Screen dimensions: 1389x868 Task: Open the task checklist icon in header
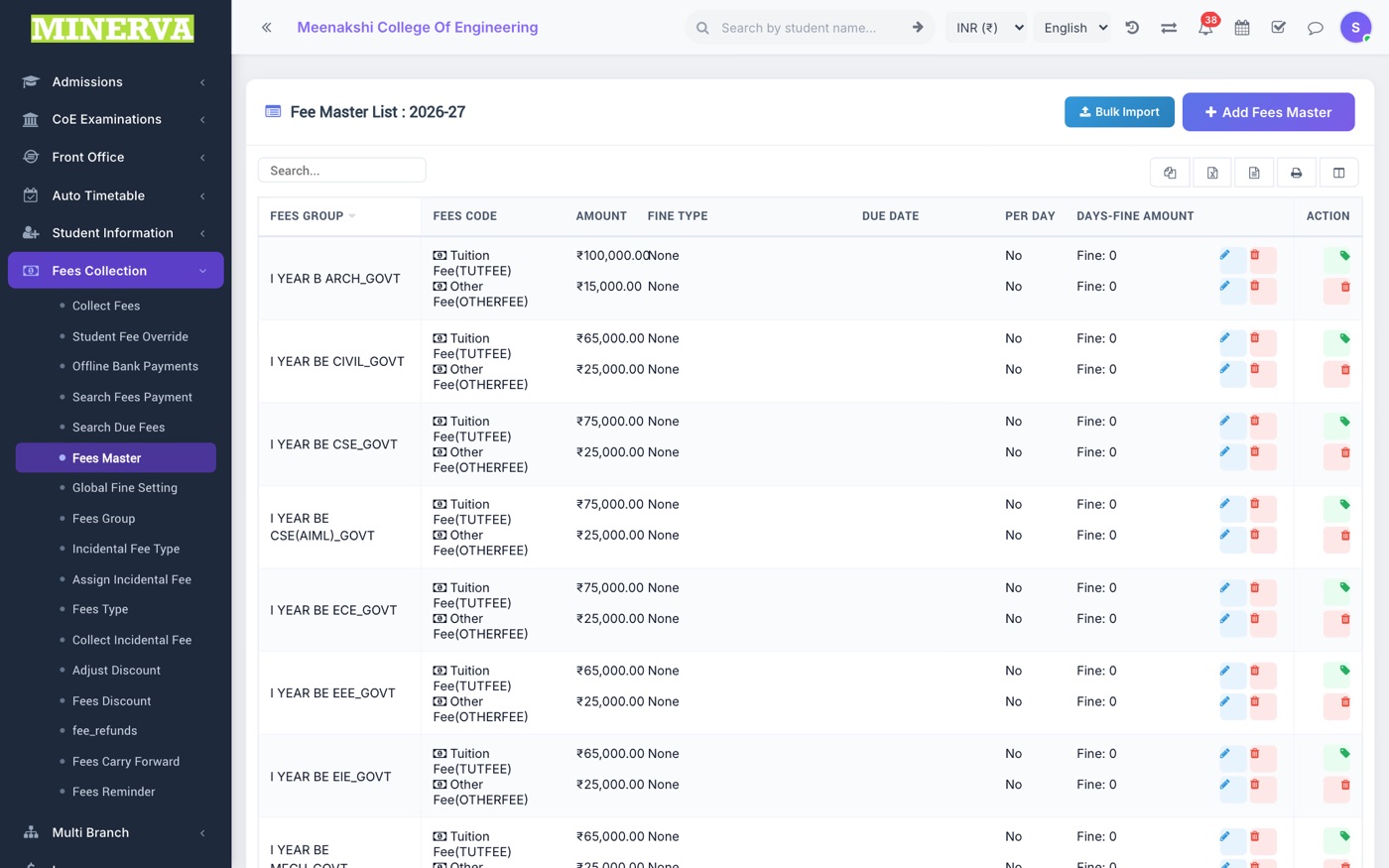[1279, 28]
